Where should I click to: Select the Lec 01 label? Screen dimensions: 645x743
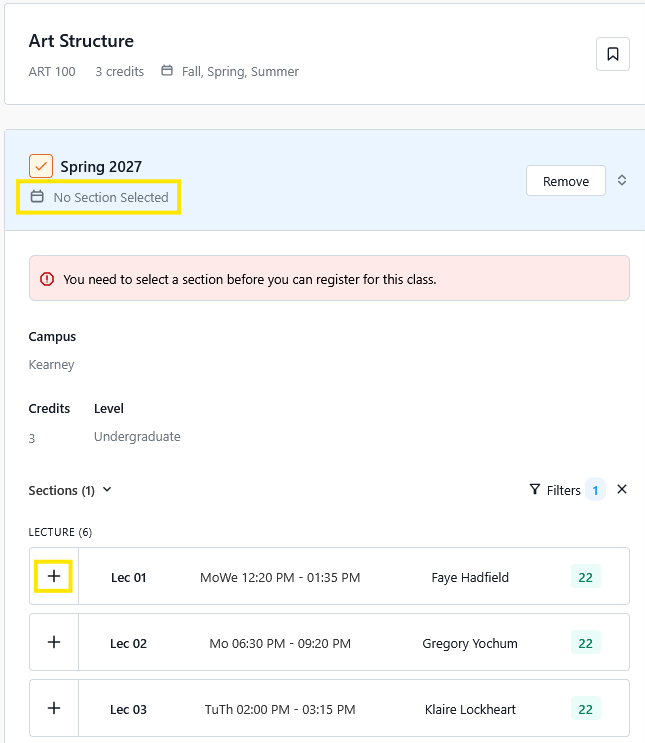click(128, 578)
